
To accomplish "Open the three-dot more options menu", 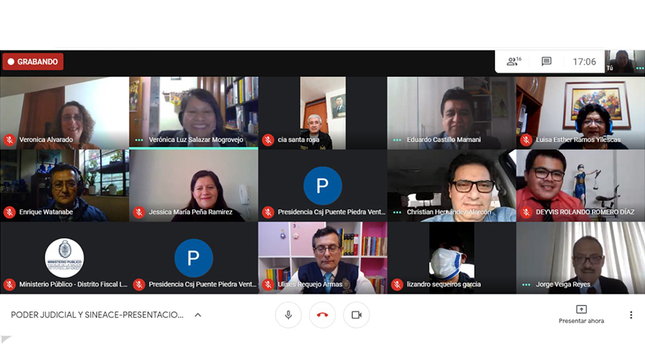I will (631, 315).
